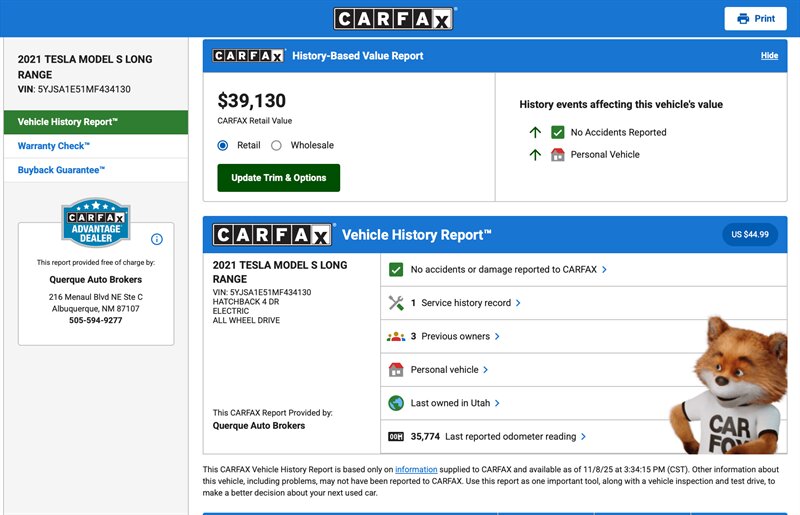
Task: Click the Print button
Action: click(755, 19)
